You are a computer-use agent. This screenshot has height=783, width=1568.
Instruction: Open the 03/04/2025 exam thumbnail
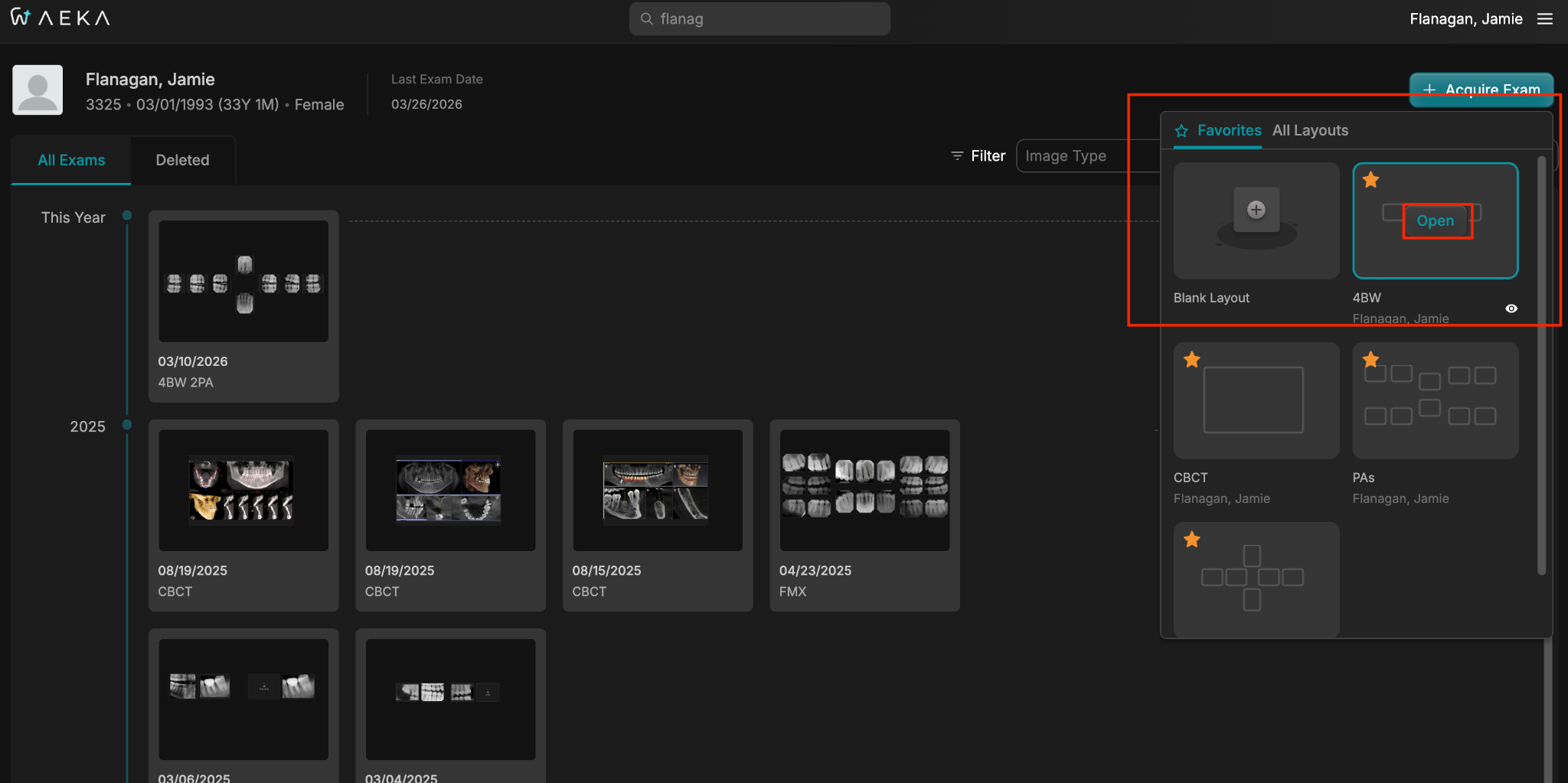(450, 700)
